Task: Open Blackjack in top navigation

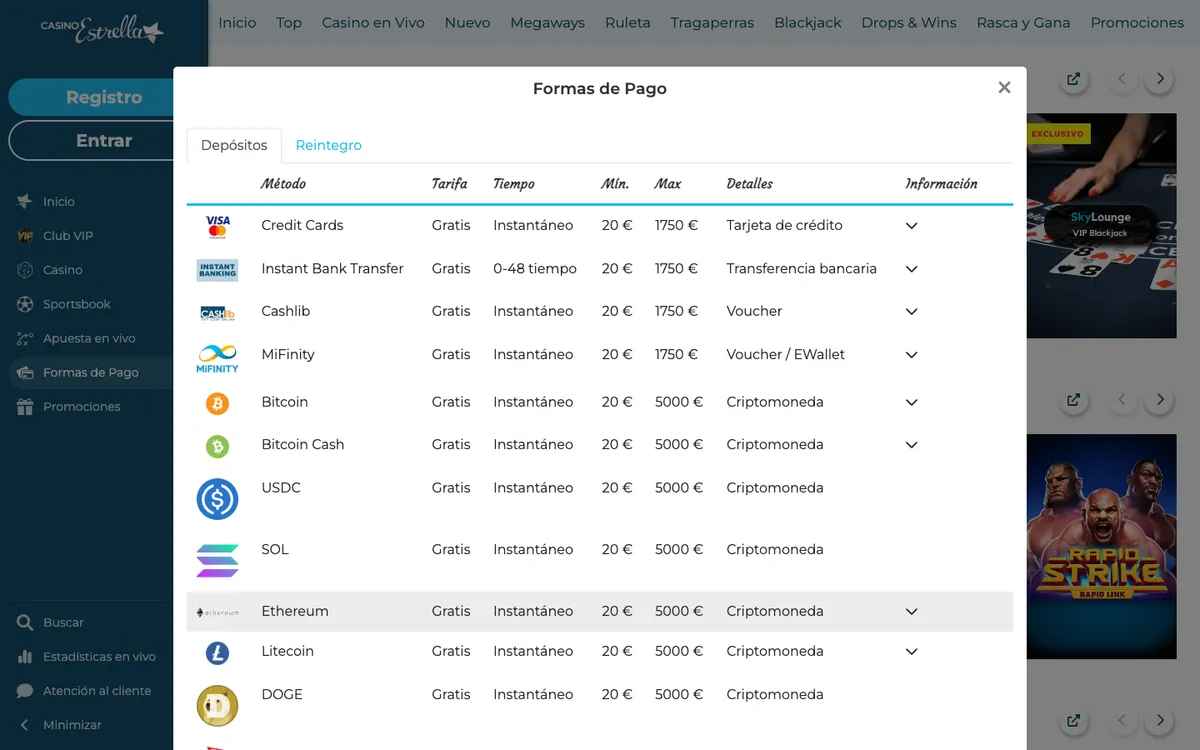Action: [x=807, y=22]
